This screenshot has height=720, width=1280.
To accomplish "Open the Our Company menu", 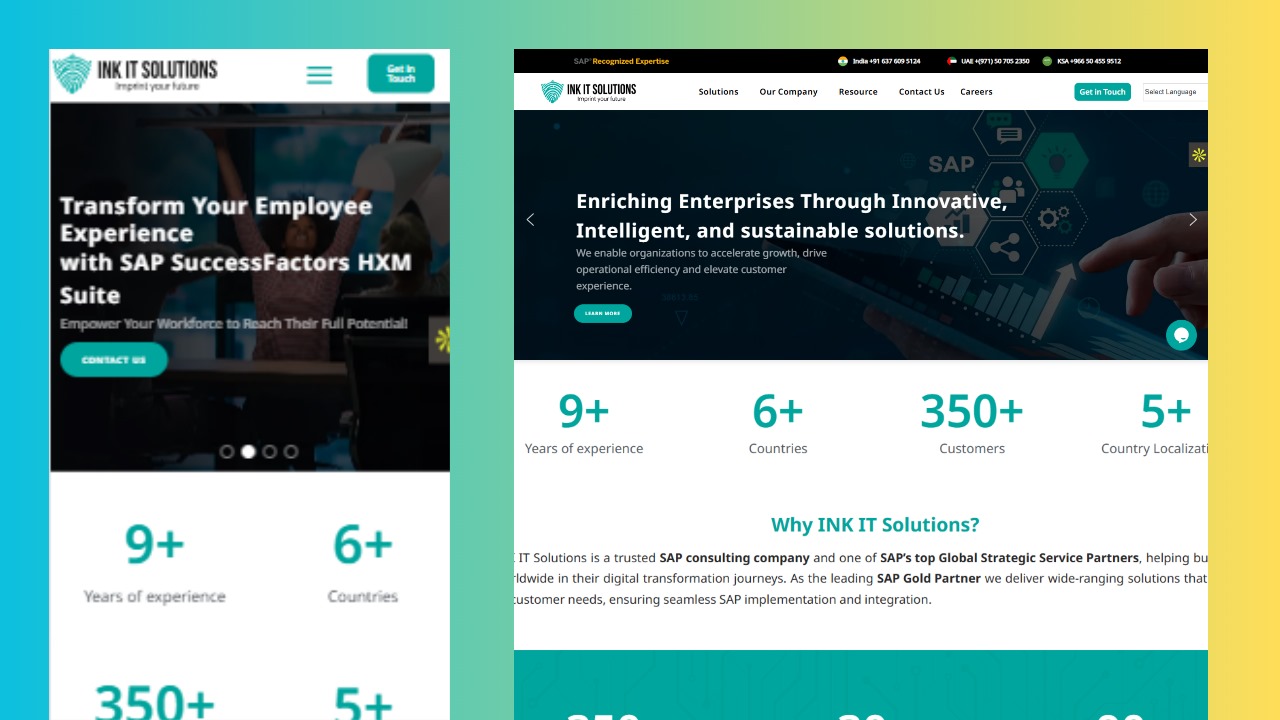I will [x=788, y=92].
